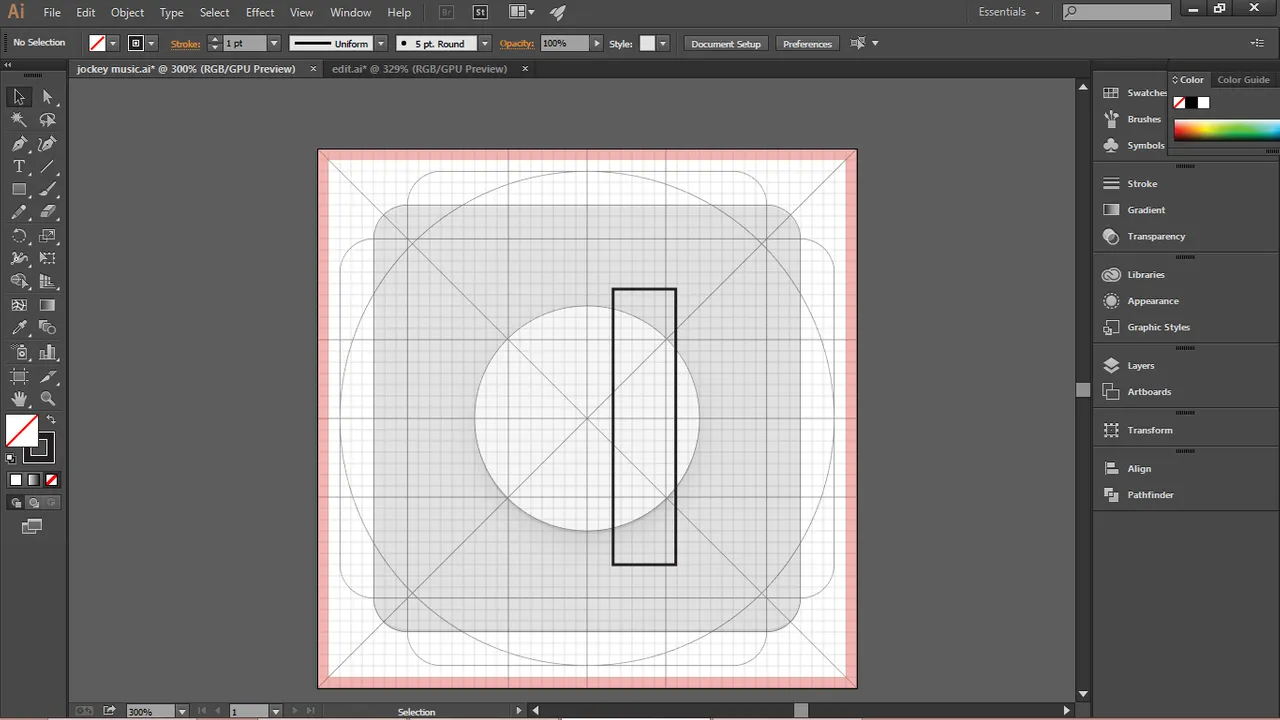This screenshot has height=720, width=1280.
Task: Click the color spectrum bar in Color panel
Action: pyautogui.click(x=1226, y=130)
